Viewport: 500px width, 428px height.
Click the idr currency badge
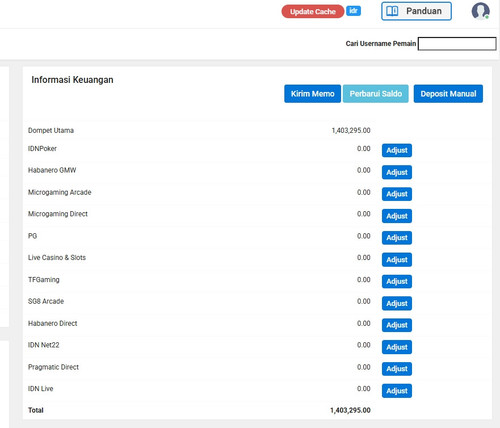(353, 11)
